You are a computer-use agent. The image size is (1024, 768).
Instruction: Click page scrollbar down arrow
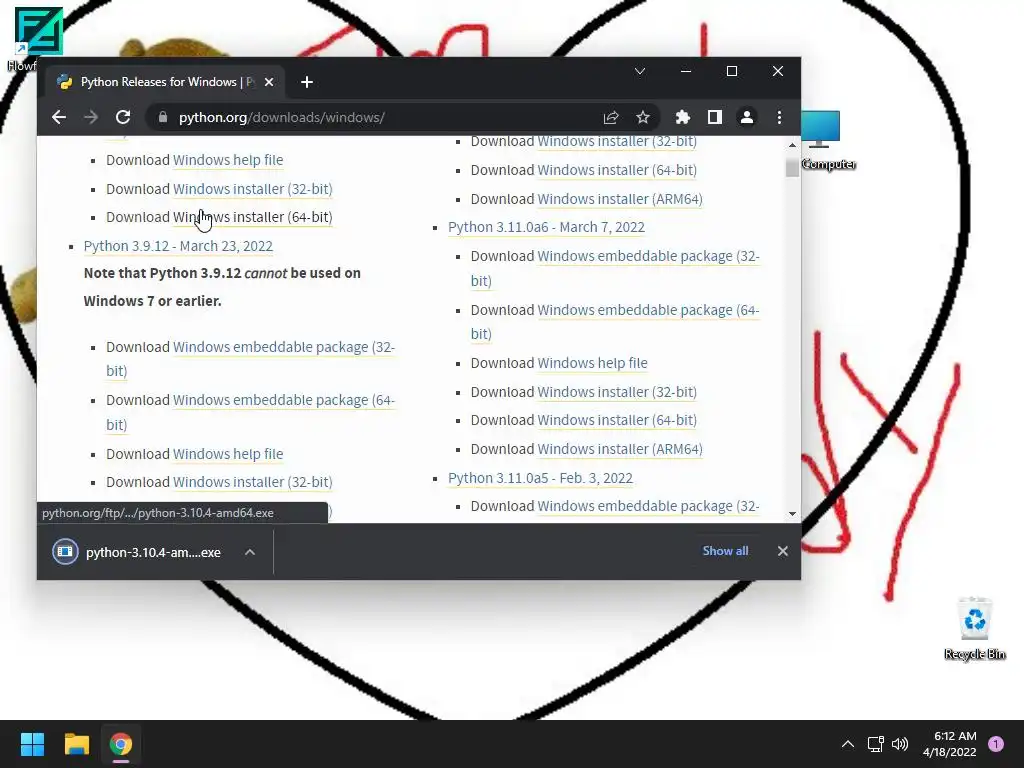[x=792, y=514]
